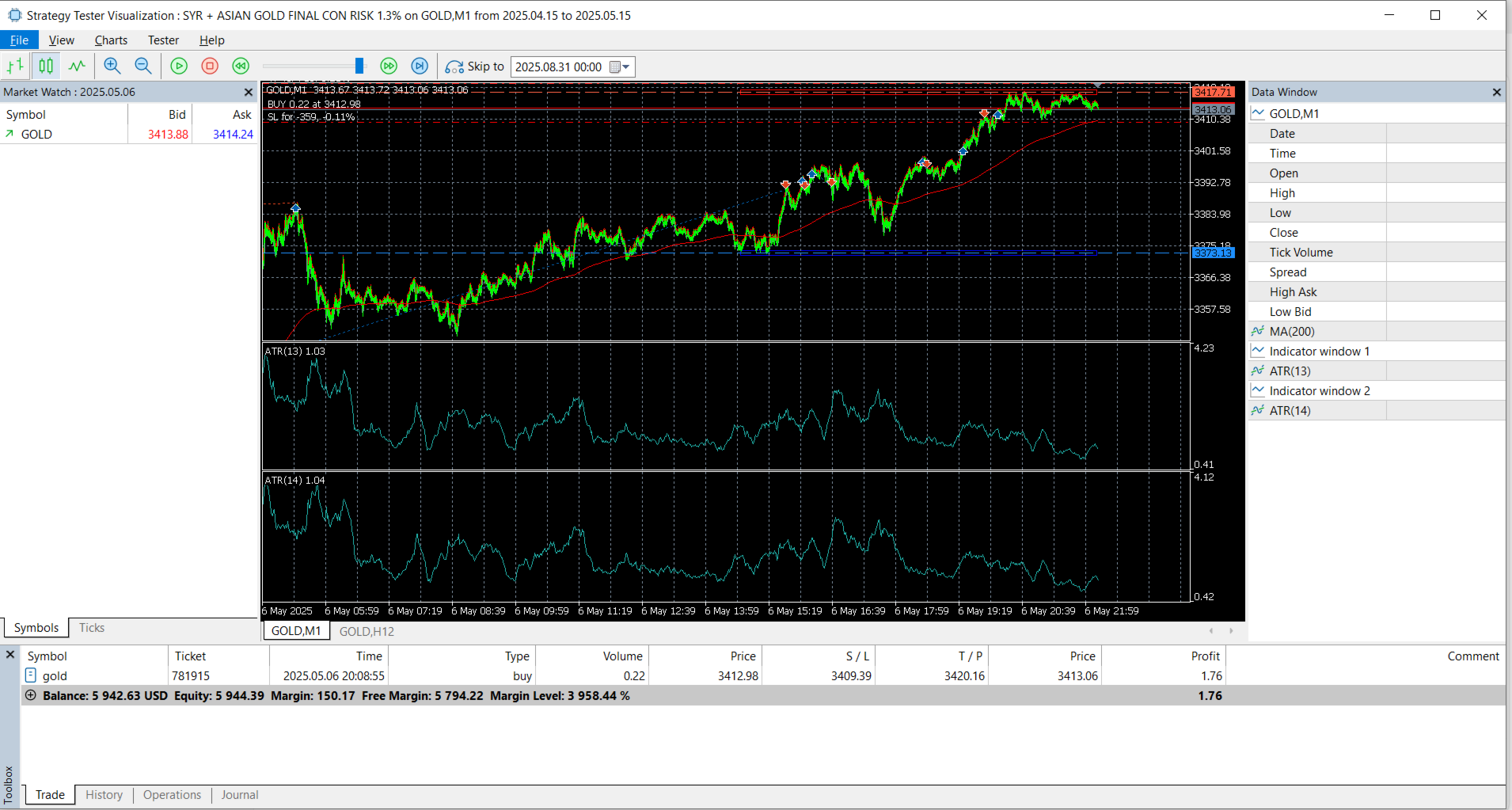Click the Profit column header
Image resolution: width=1512 pixels, height=810 pixels.
1164,656
